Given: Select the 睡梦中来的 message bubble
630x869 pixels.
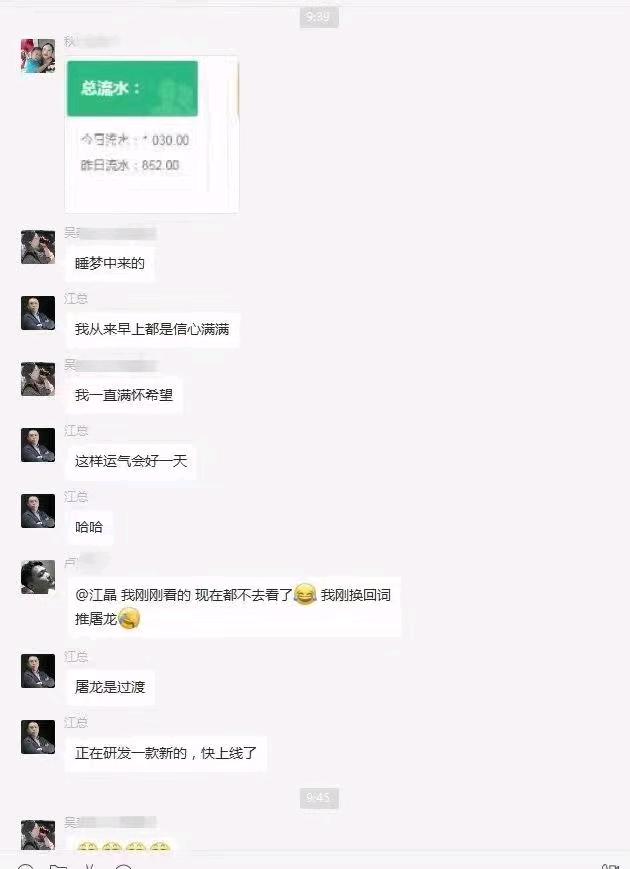Looking at the screenshot, I should [x=110, y=263].
